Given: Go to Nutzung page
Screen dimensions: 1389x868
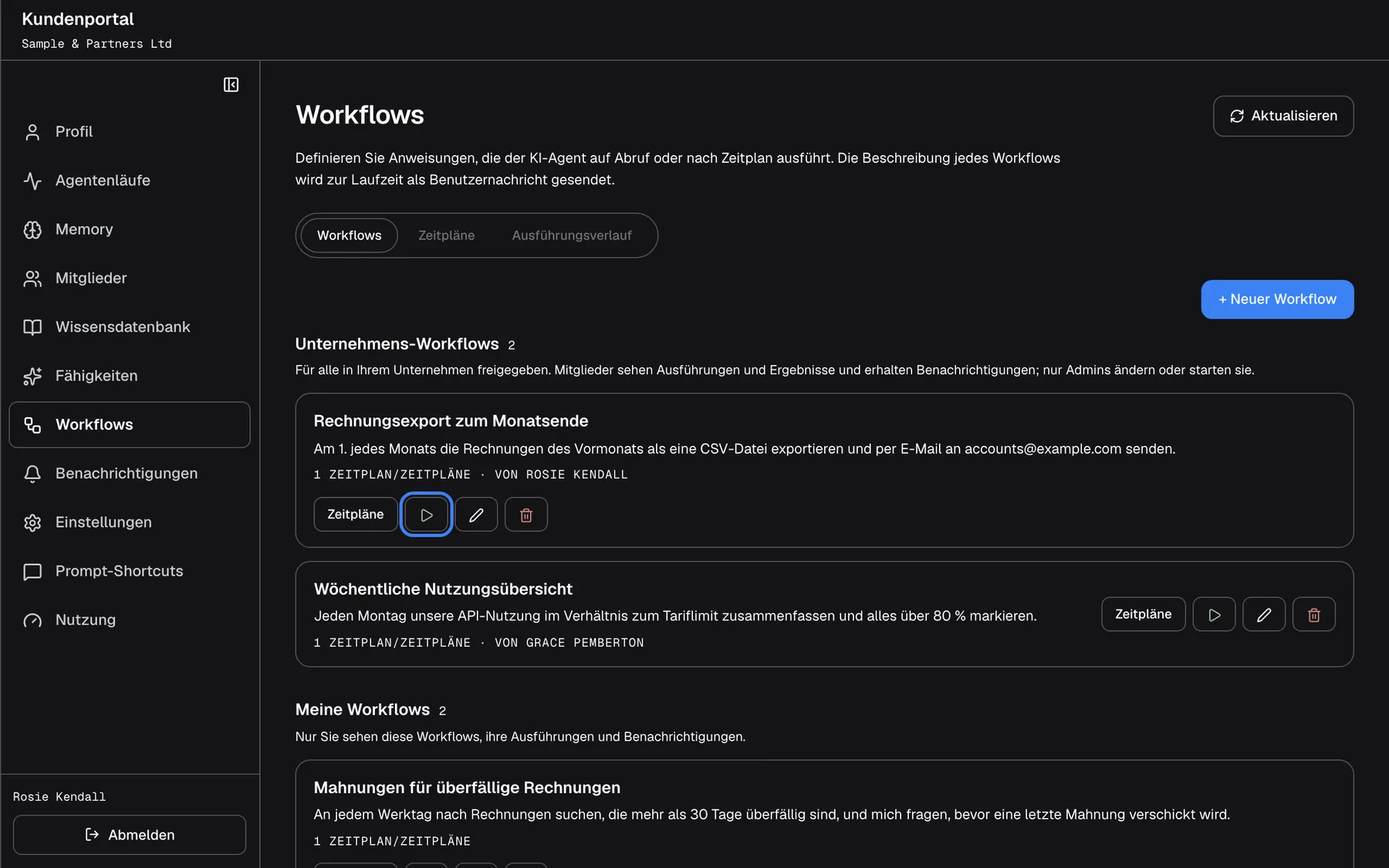Looking at the screenshot, I should 130,620.
